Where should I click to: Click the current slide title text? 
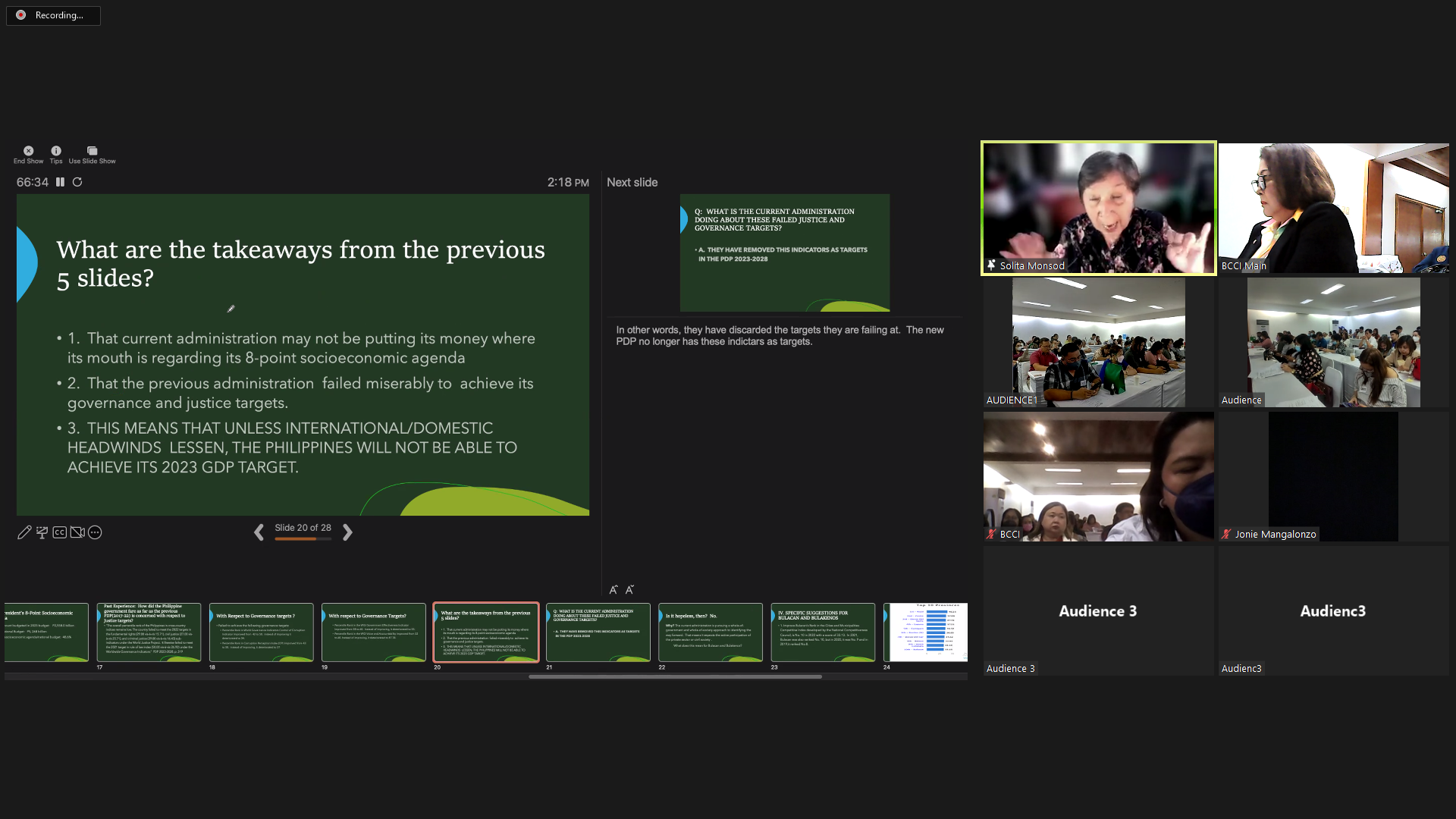(x=300, y=264)
